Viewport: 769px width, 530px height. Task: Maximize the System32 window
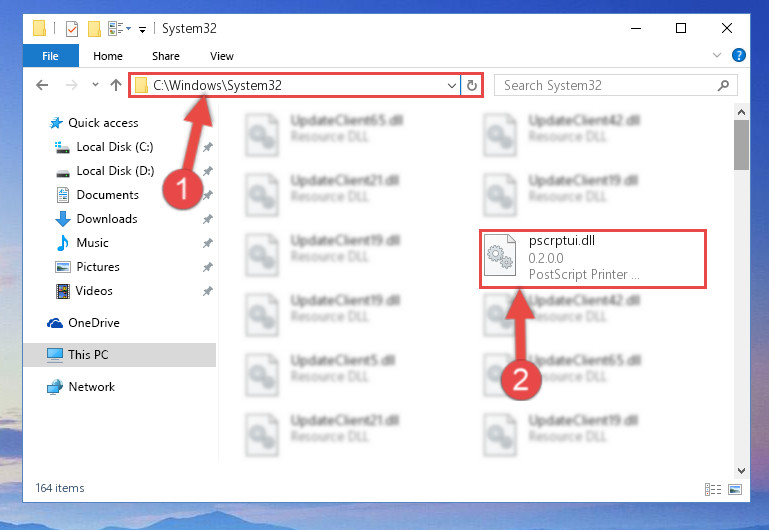(681, 28)
